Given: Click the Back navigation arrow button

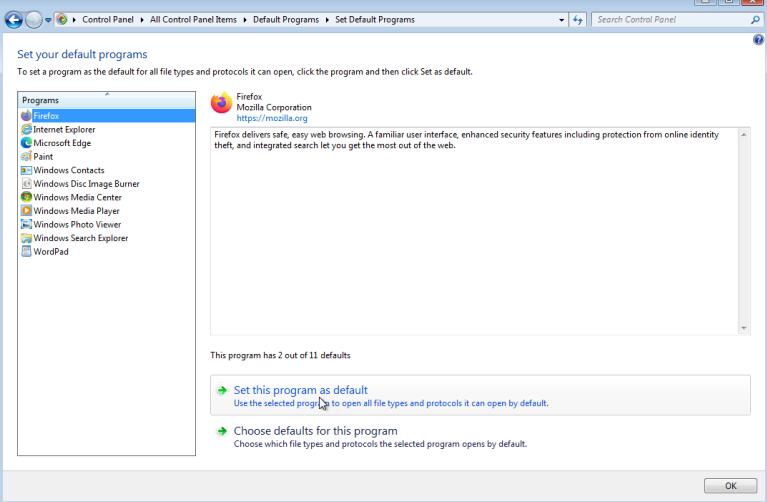Looking at the screenshot, I should 14,20.
